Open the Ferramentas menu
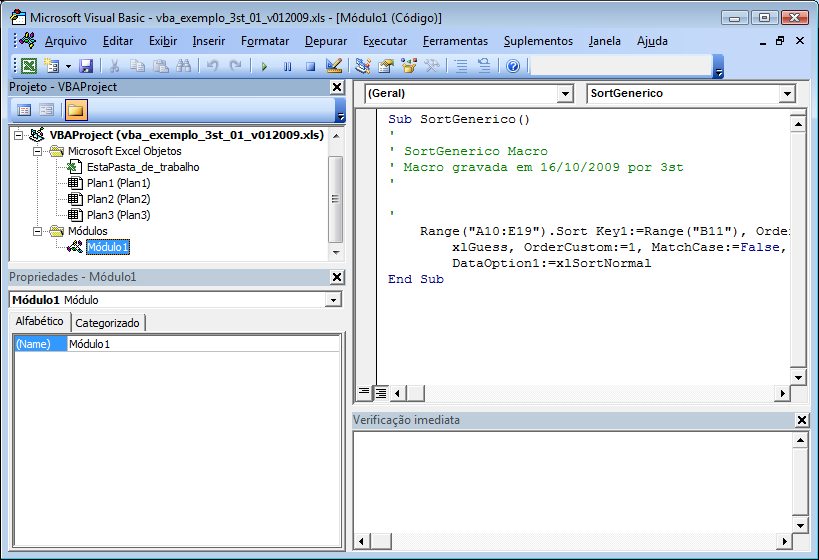The image size is (819, 560). pos(455,41)
